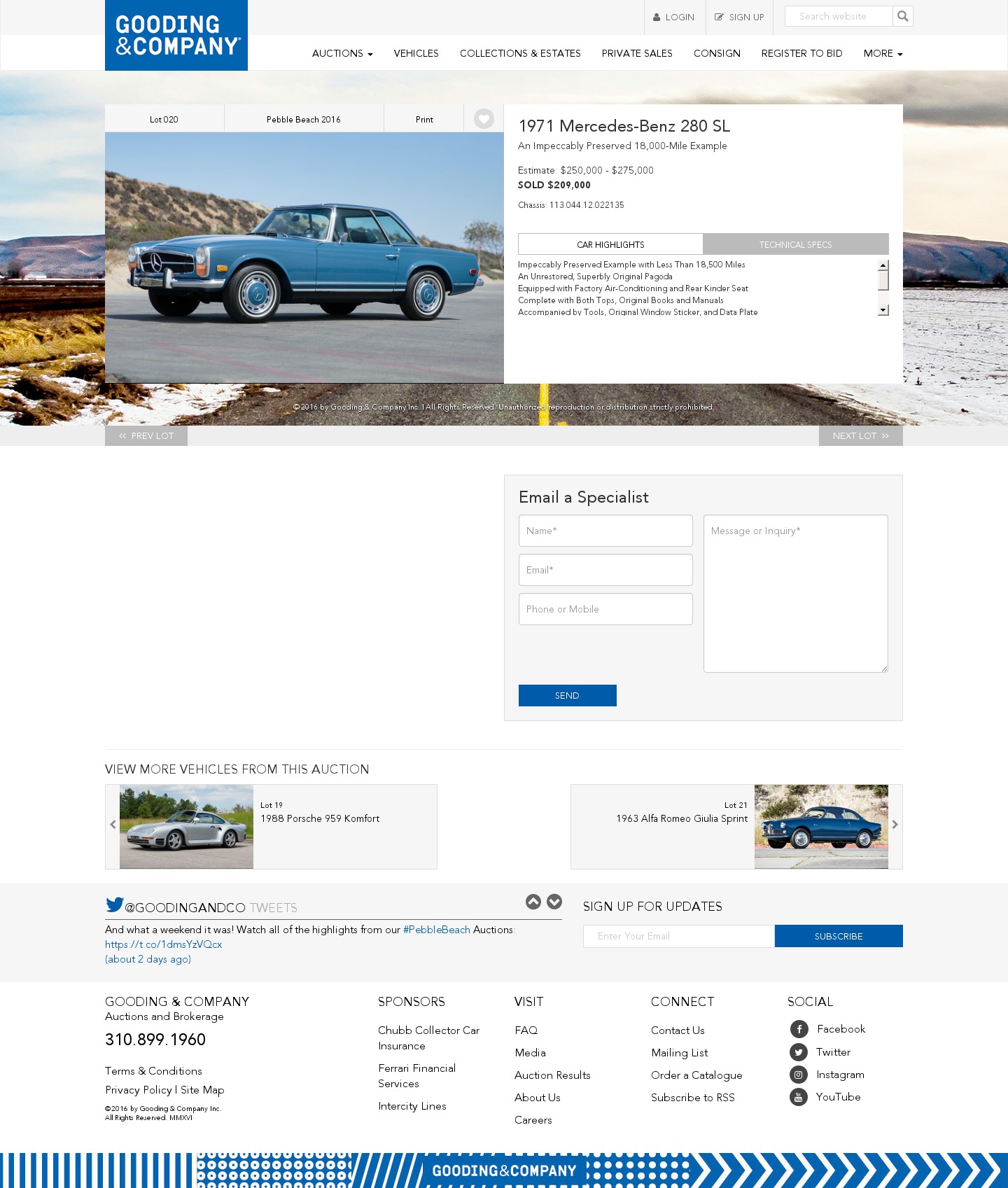Open the Facebook social icon
The height and width of the screenshot is (1188, 1008).
click(799, 1029)
